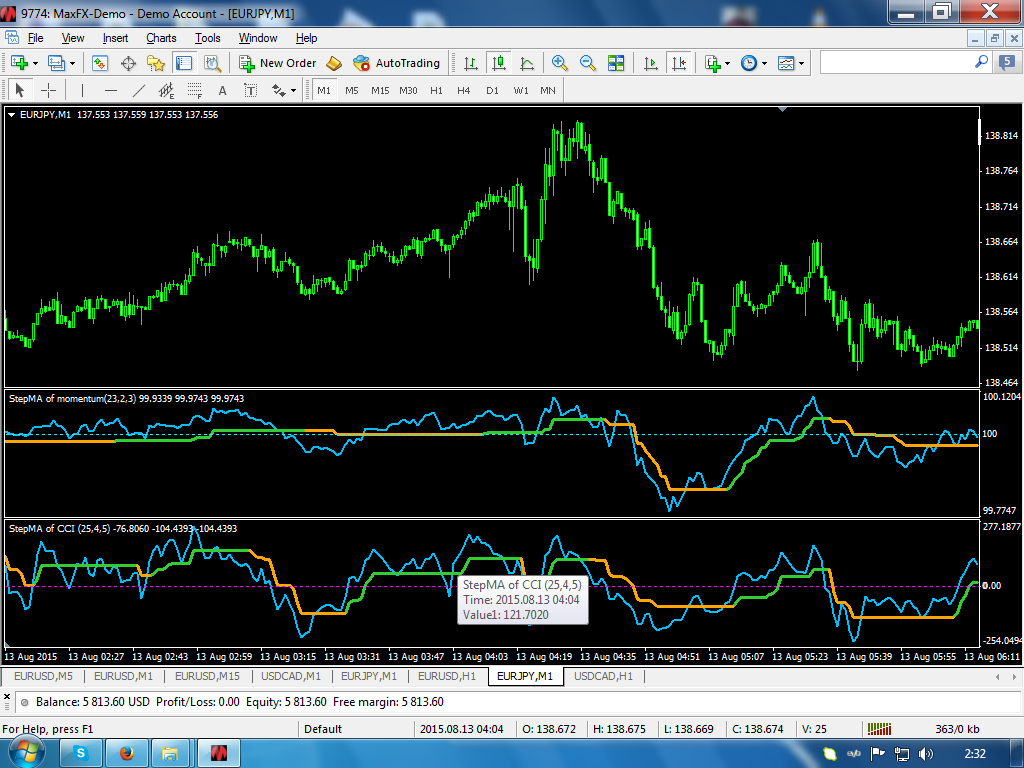Open the Indicators list dropdown
The image size is (1024, 768).
point(716,63)
